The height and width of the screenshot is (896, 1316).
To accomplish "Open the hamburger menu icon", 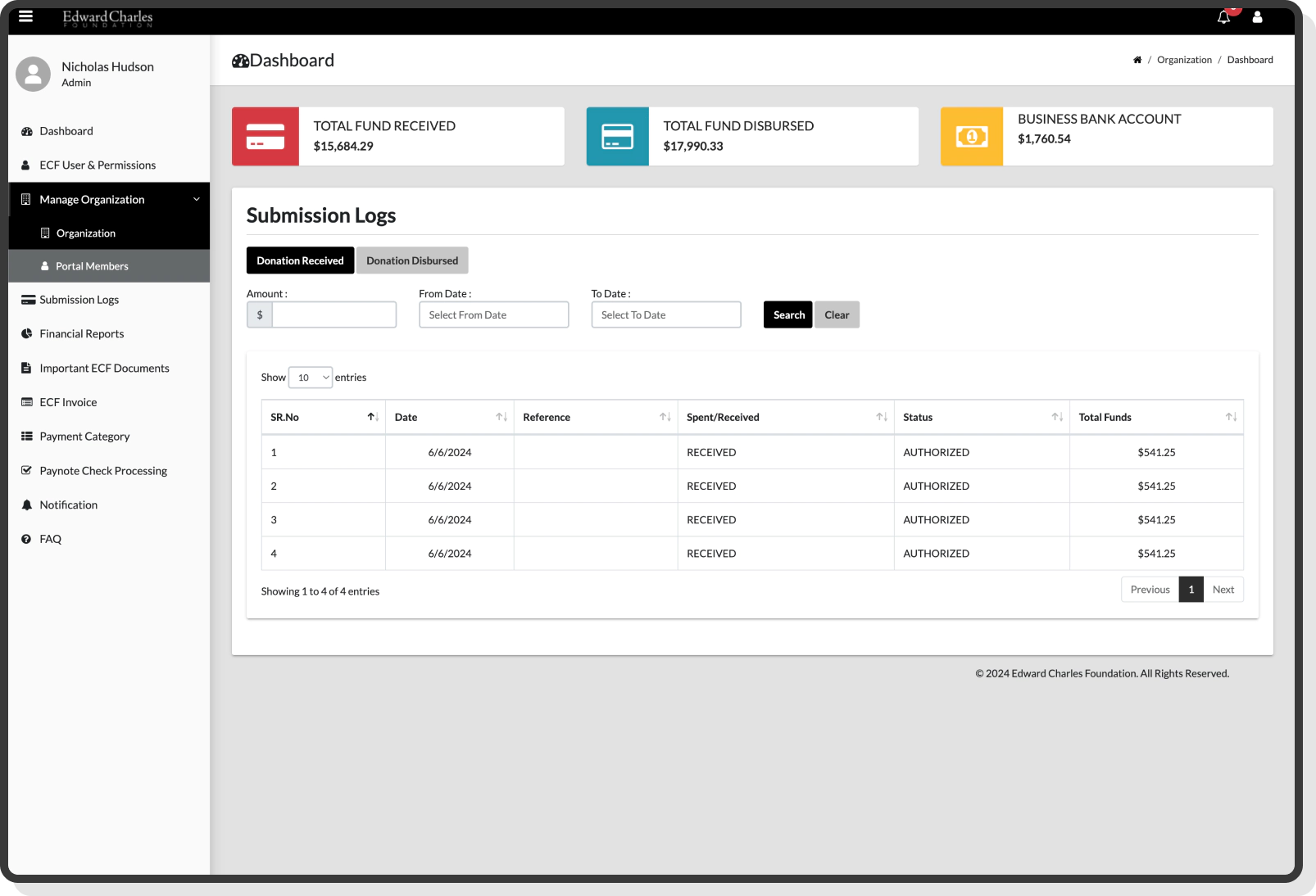I will click(25, 16).
